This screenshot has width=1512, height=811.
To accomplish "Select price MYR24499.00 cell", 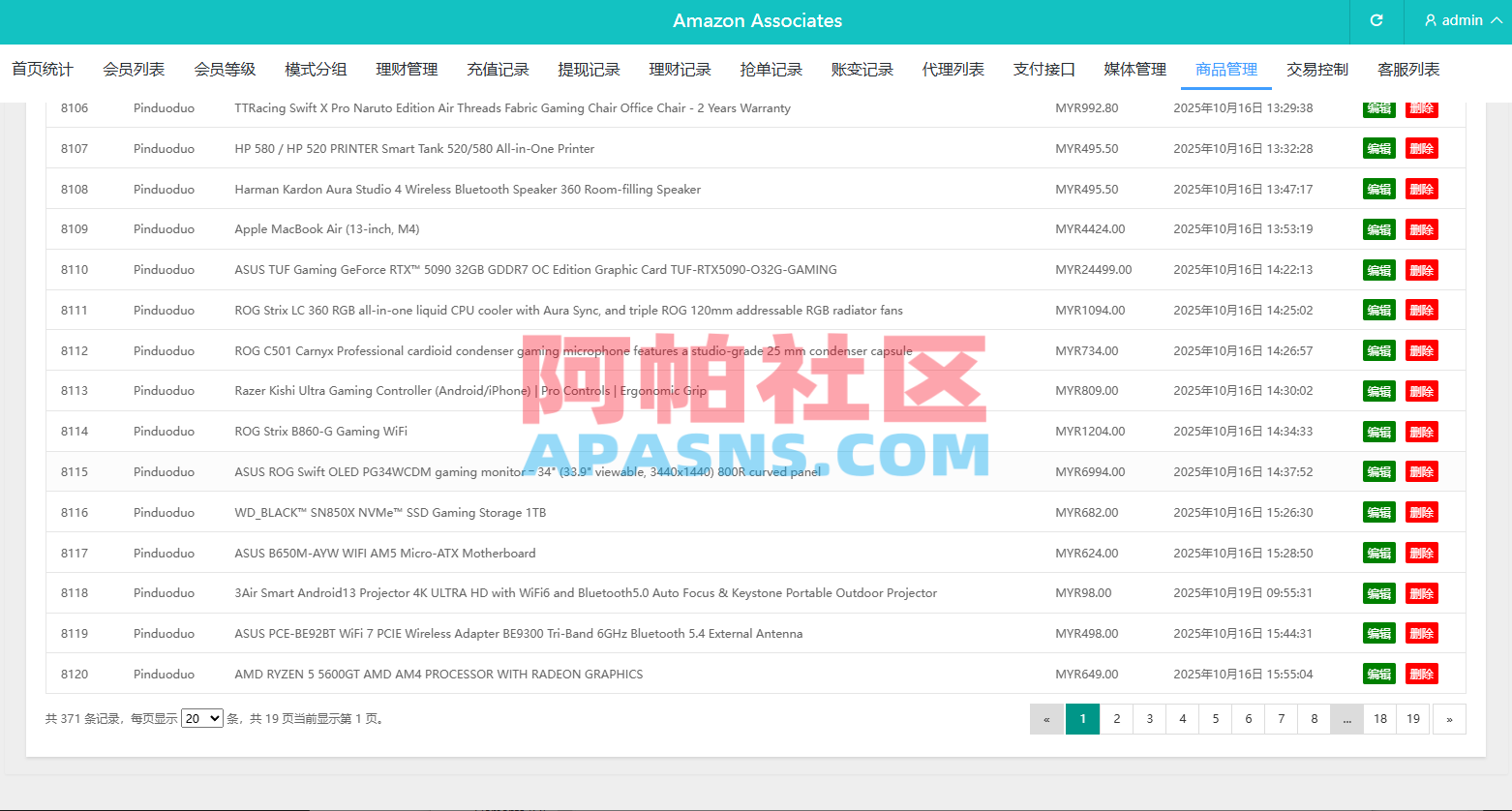I will click(1093, 270).
